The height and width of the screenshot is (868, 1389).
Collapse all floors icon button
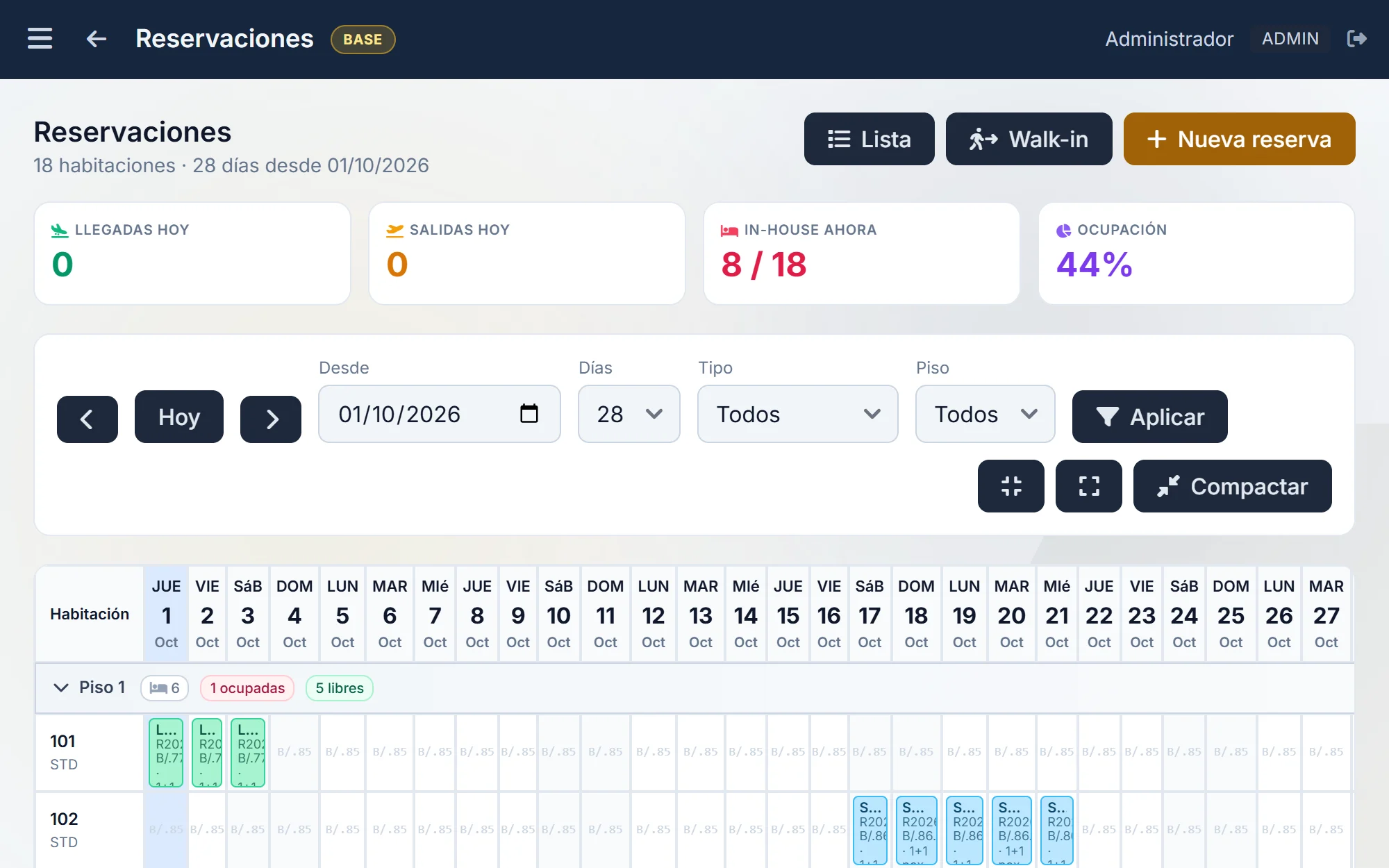tap(1011, 486)
